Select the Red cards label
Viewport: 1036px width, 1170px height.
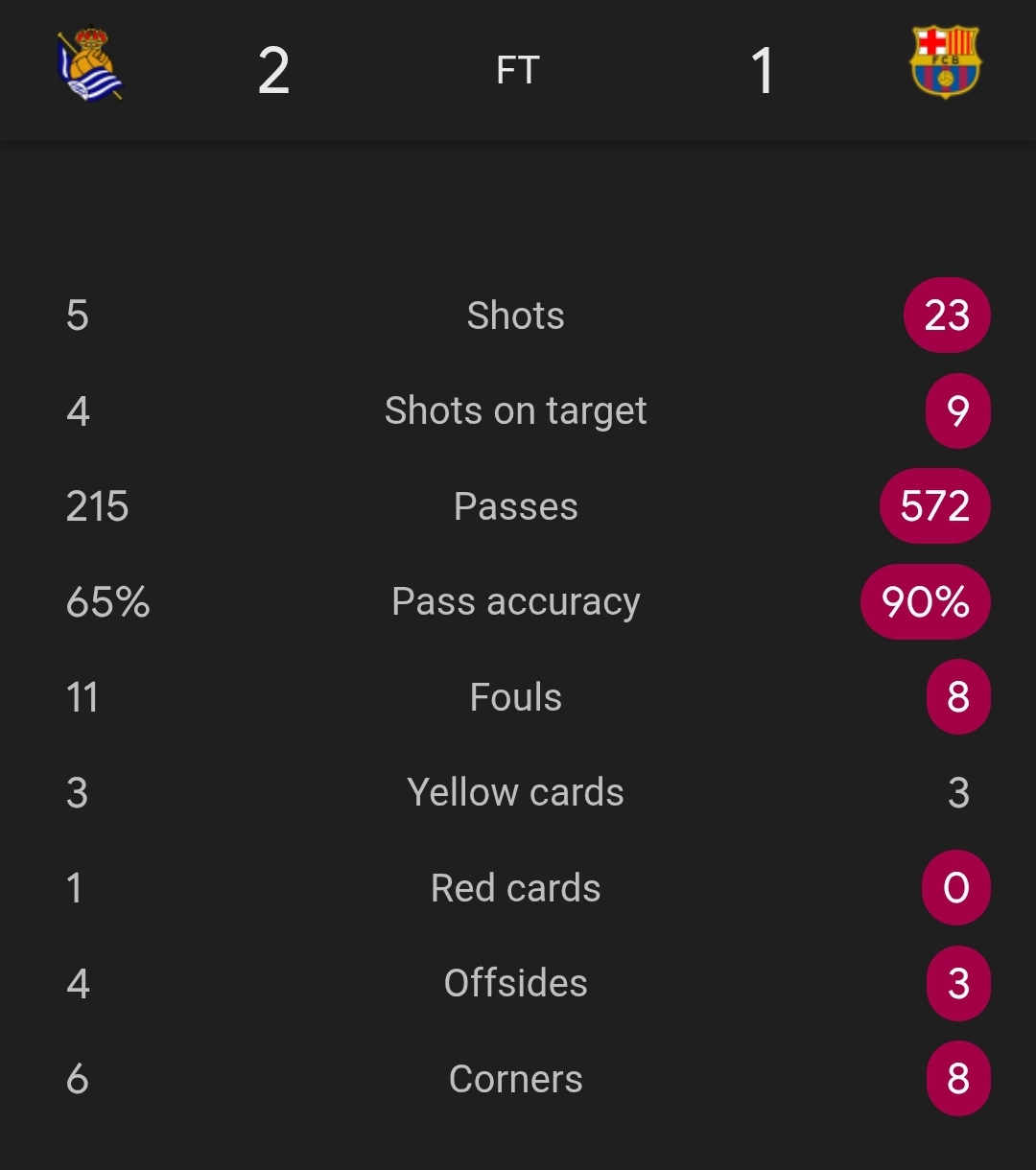[x=516, y=888]
